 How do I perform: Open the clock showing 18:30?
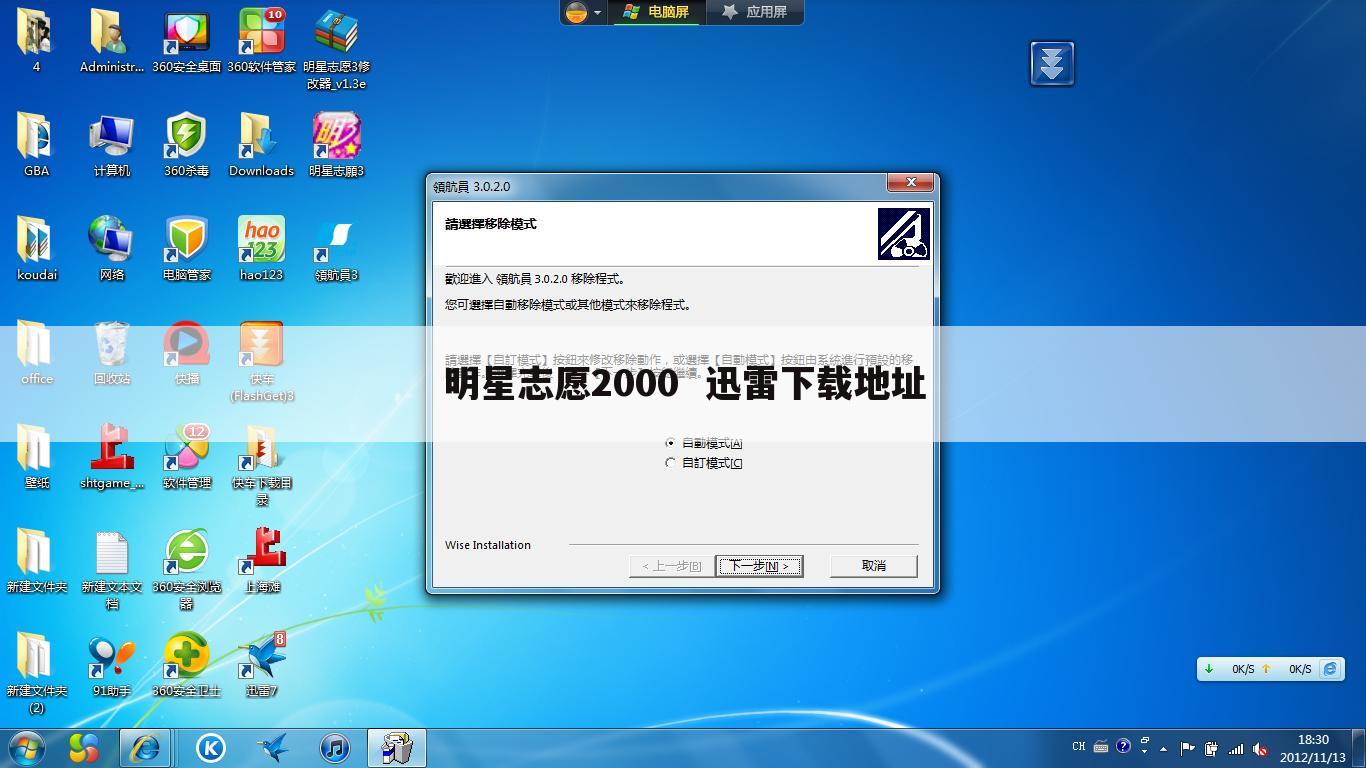click(x=1313, y=748)
